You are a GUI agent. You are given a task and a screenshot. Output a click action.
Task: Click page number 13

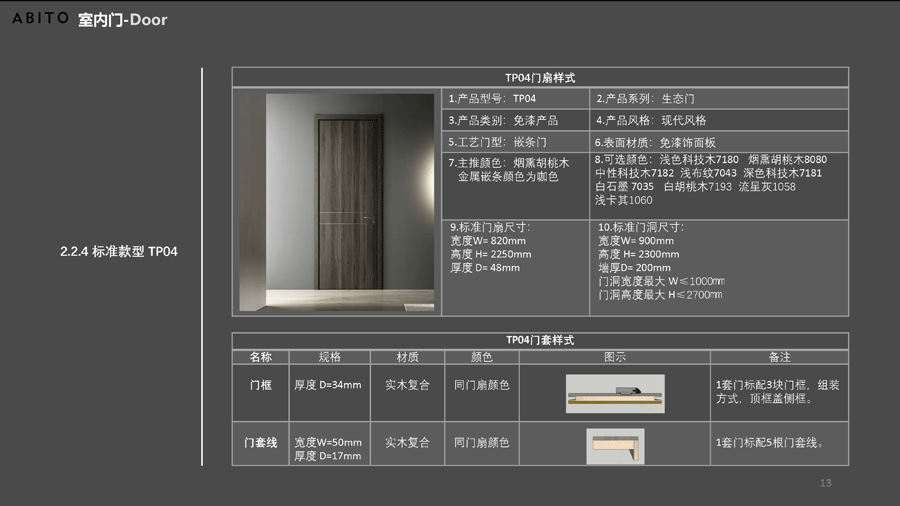825,484
